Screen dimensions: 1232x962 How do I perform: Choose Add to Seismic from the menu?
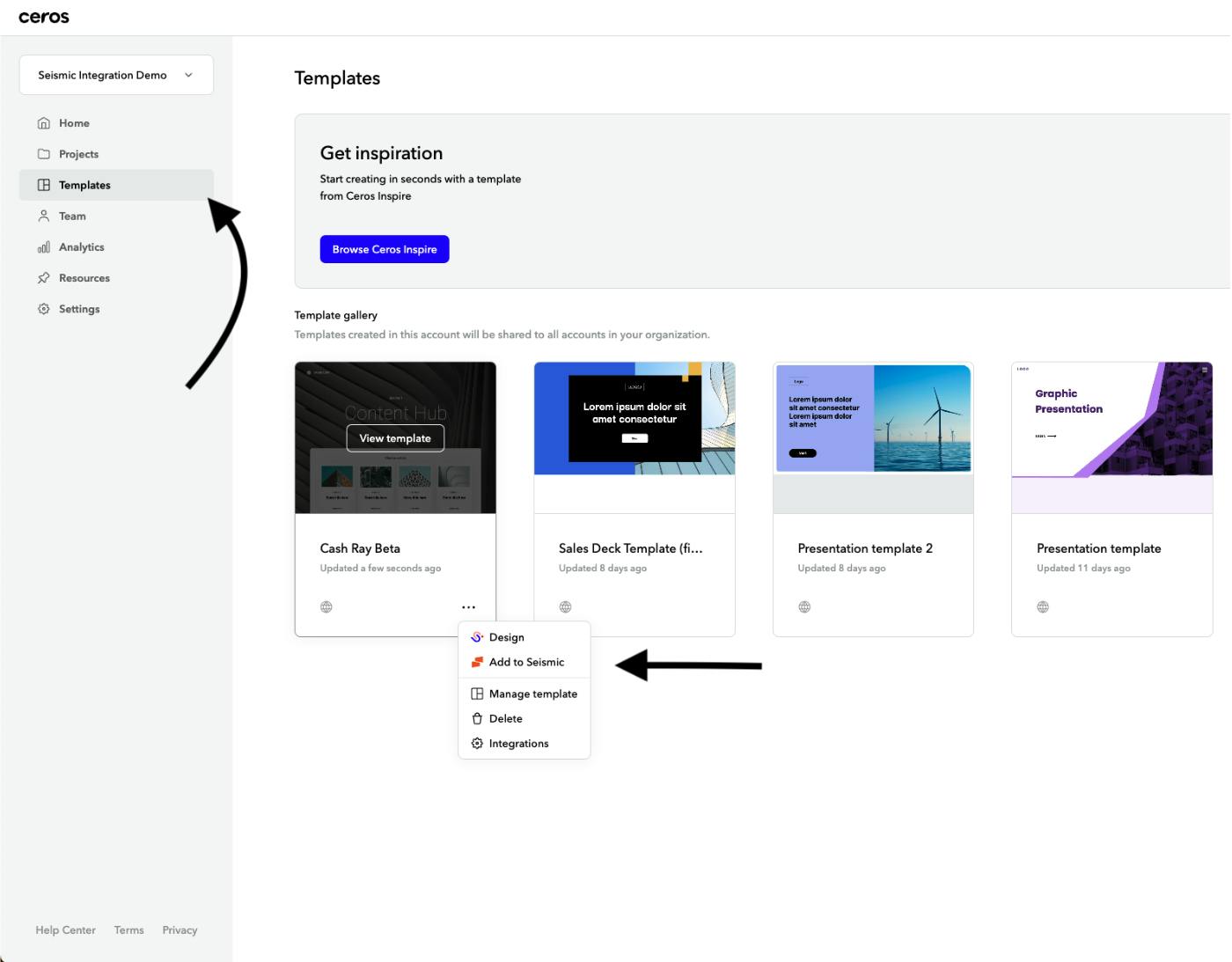pos(524,662)
